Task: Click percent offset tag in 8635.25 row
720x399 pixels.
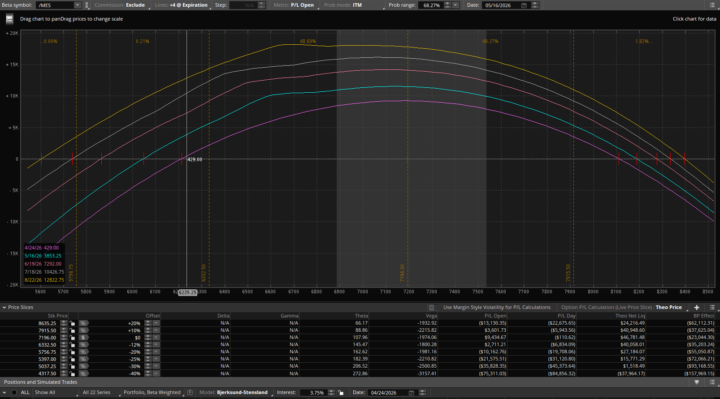Action: (83, 323)
